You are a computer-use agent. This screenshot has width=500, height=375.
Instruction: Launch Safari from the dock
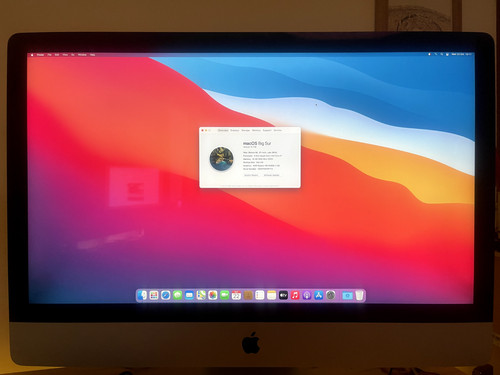[x=166, y=295]
